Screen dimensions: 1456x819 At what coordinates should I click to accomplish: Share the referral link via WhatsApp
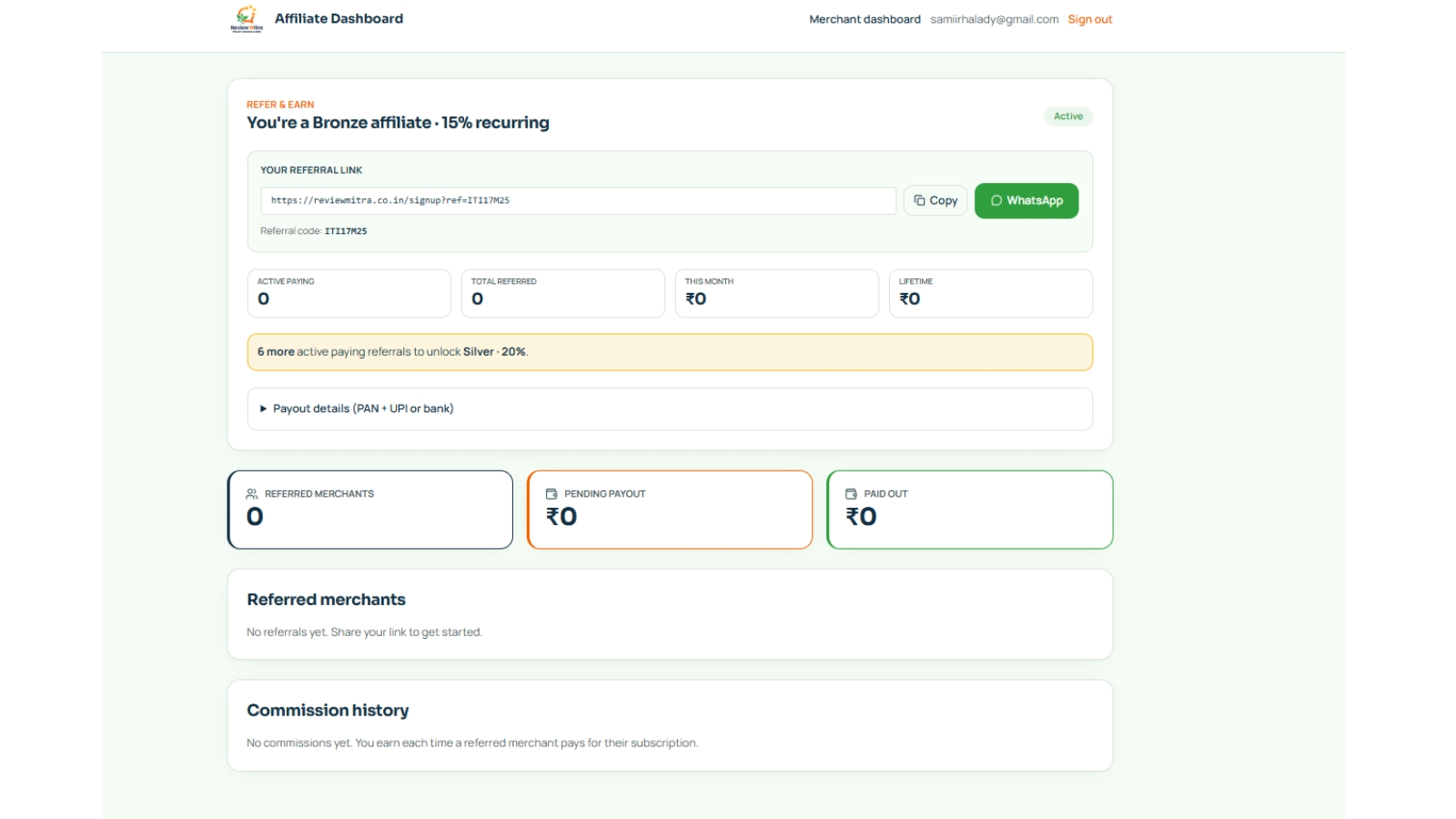pyautogui.click(x=1026, y=200)
